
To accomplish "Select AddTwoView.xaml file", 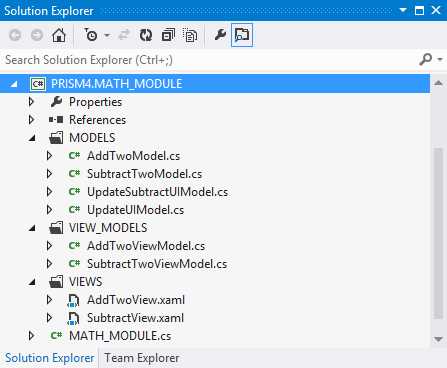I will pos(136,300).
